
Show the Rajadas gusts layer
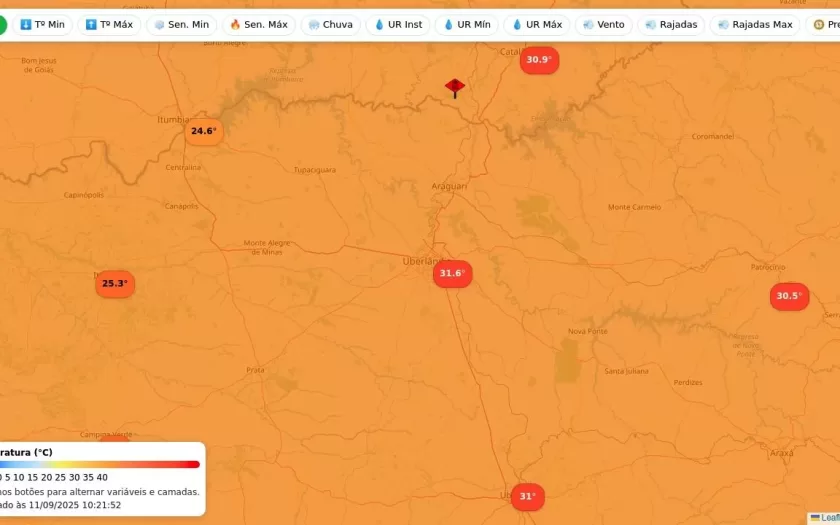(671, 24)
